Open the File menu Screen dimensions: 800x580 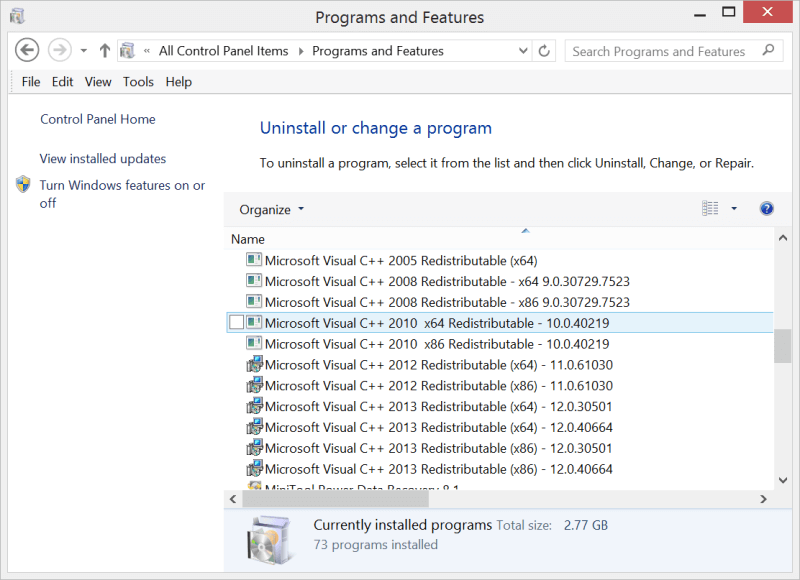pos(31,82)
